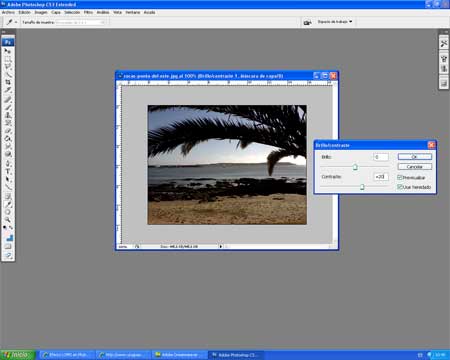Image resolution: width=450 pixels, height=360 pixels.
Task: Select the Quick Selection tool
Action: point(8,74)
